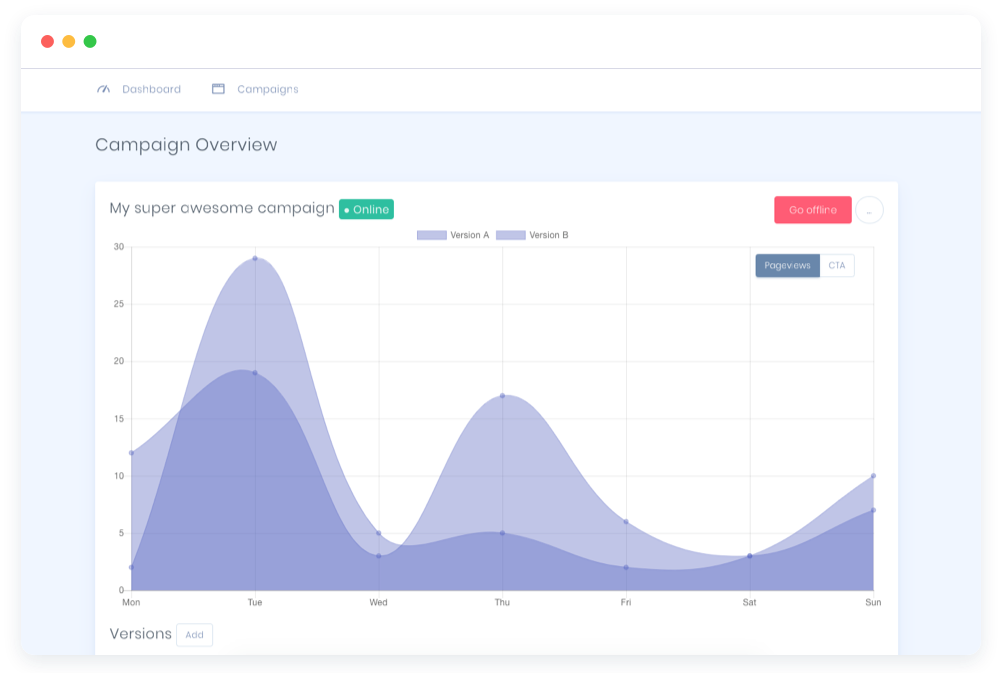1002x673 pixels.
Task: Click the 'Sat' axis label
Action: tap(749, 602)
